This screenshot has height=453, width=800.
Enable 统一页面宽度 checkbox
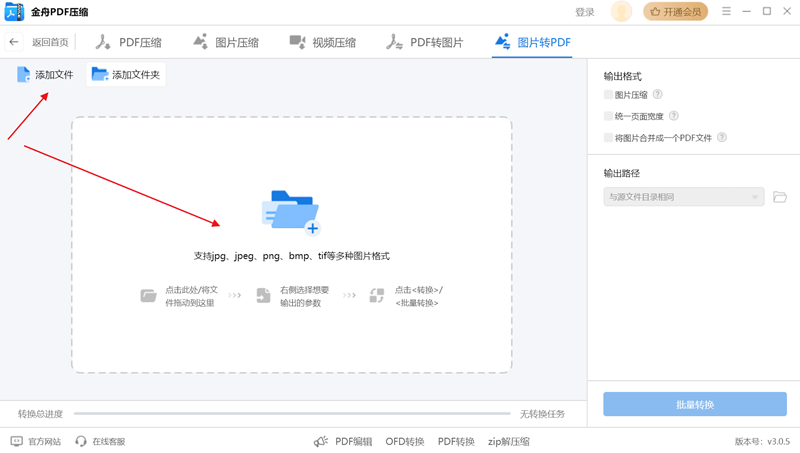(608, 116)
